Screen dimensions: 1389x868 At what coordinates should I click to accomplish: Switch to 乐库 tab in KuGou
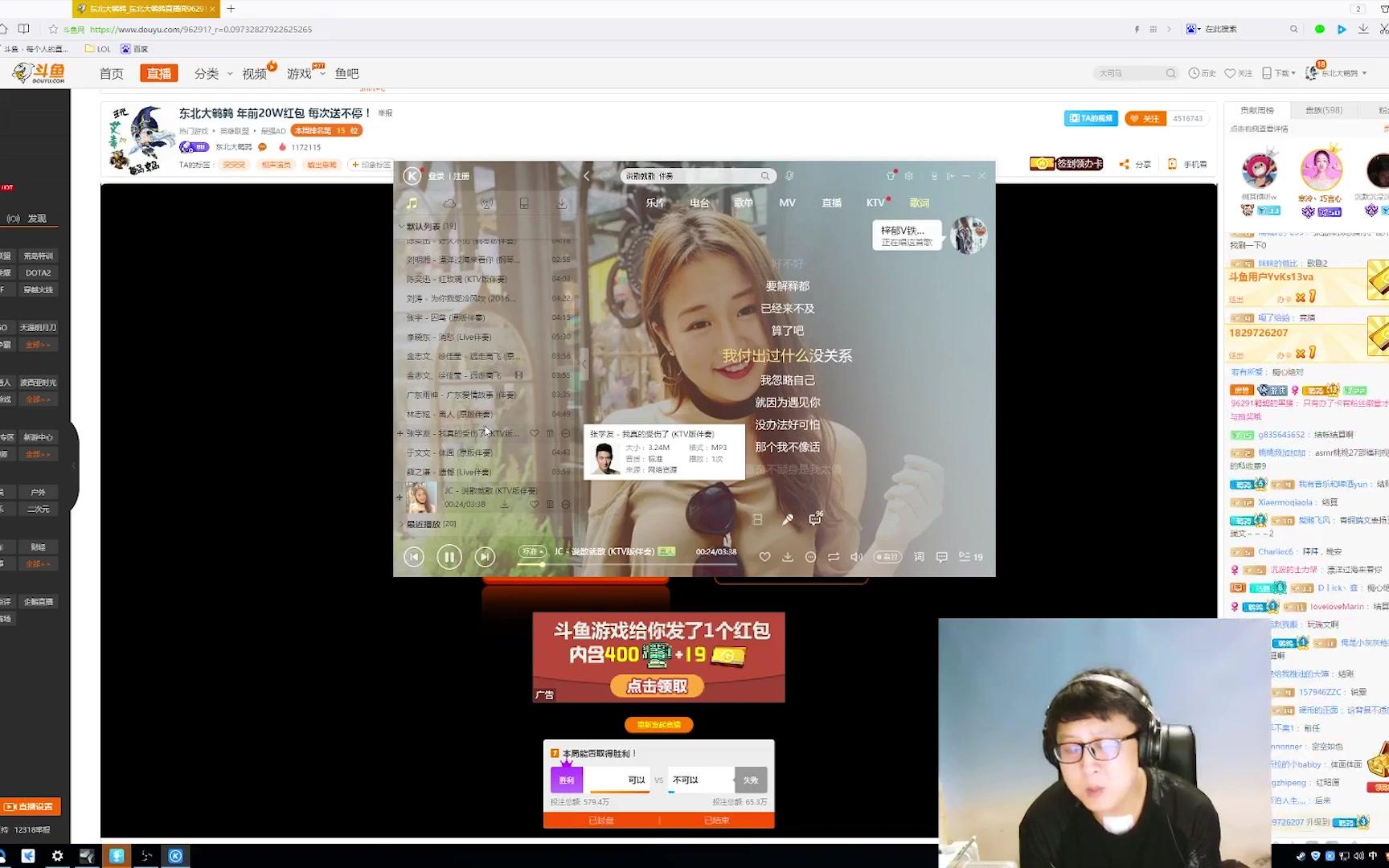pos(656,203)
